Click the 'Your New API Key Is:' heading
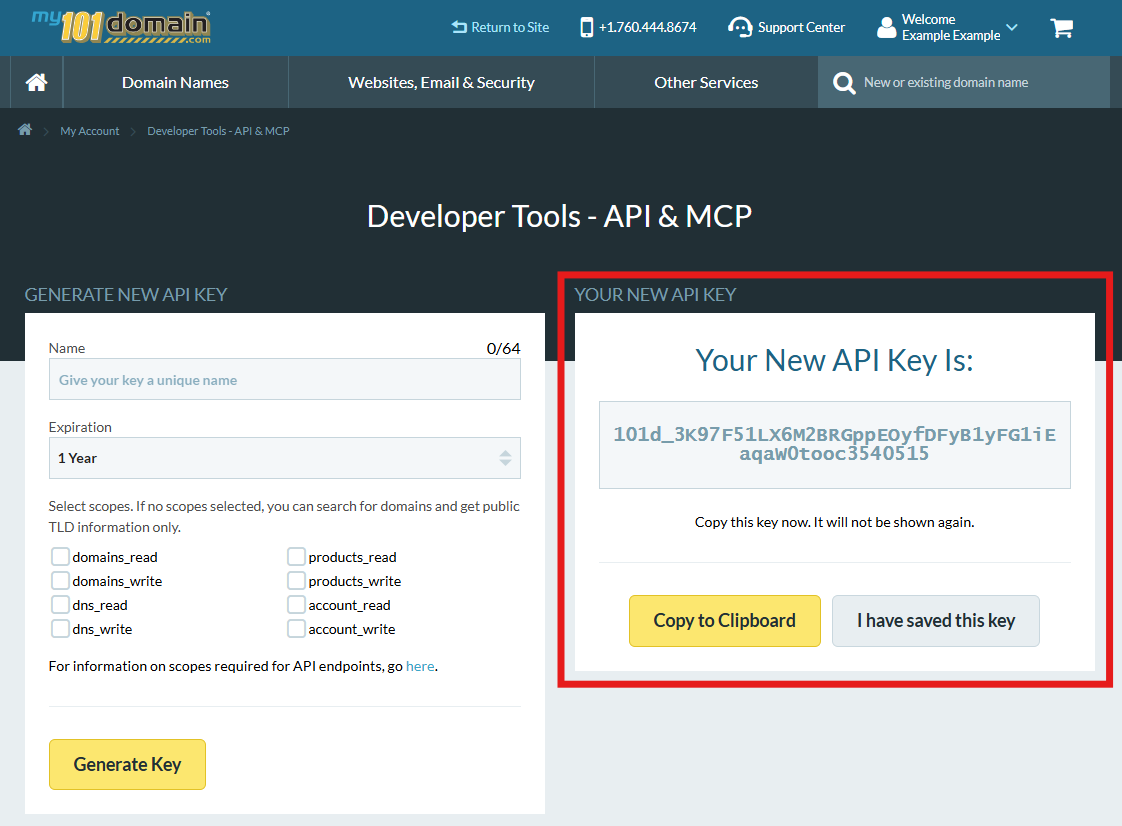 (x=834, y=360)
